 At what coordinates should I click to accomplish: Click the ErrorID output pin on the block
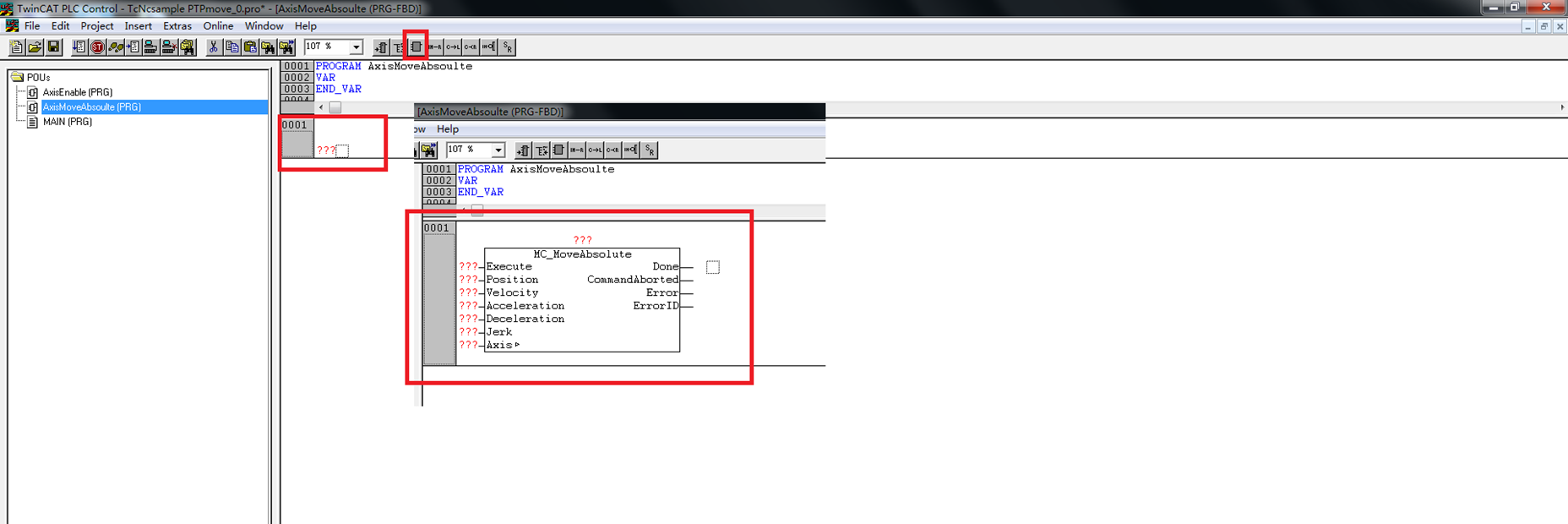(656, 306)
